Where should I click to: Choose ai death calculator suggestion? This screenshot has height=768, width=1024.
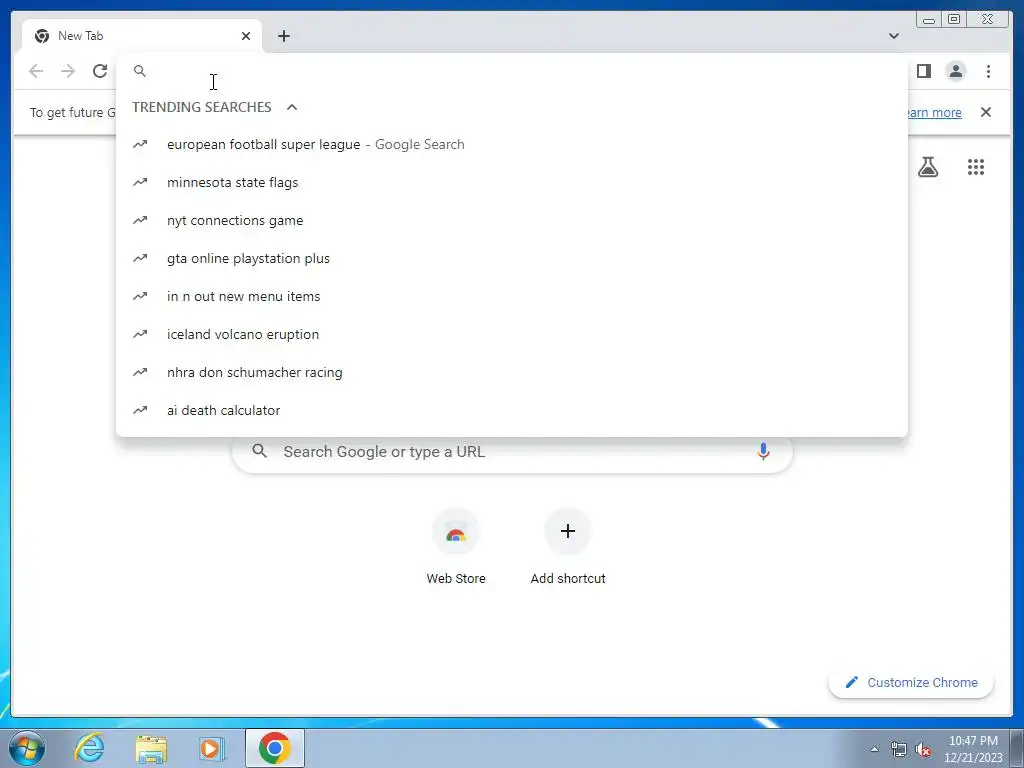point(511,410)
